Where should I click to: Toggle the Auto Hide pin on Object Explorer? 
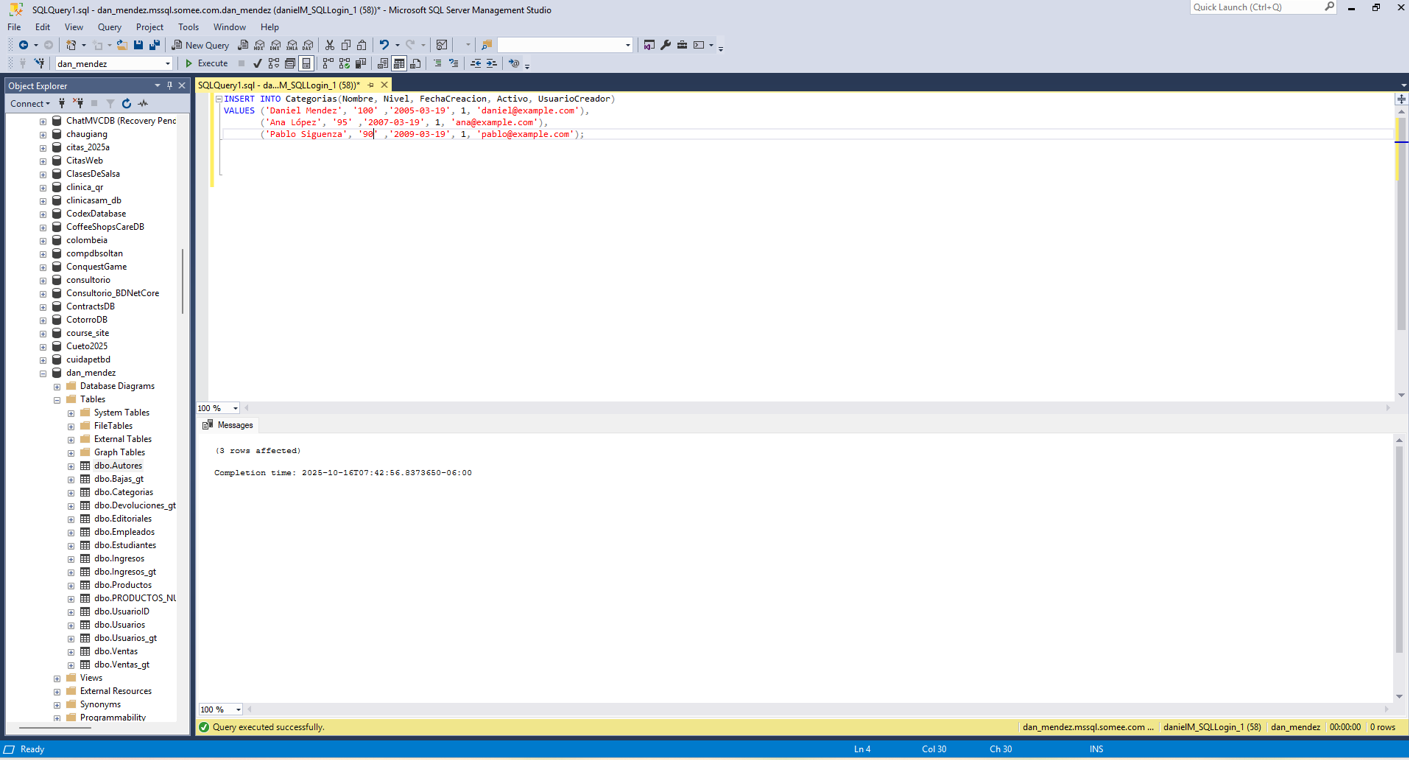coord(169,85)
